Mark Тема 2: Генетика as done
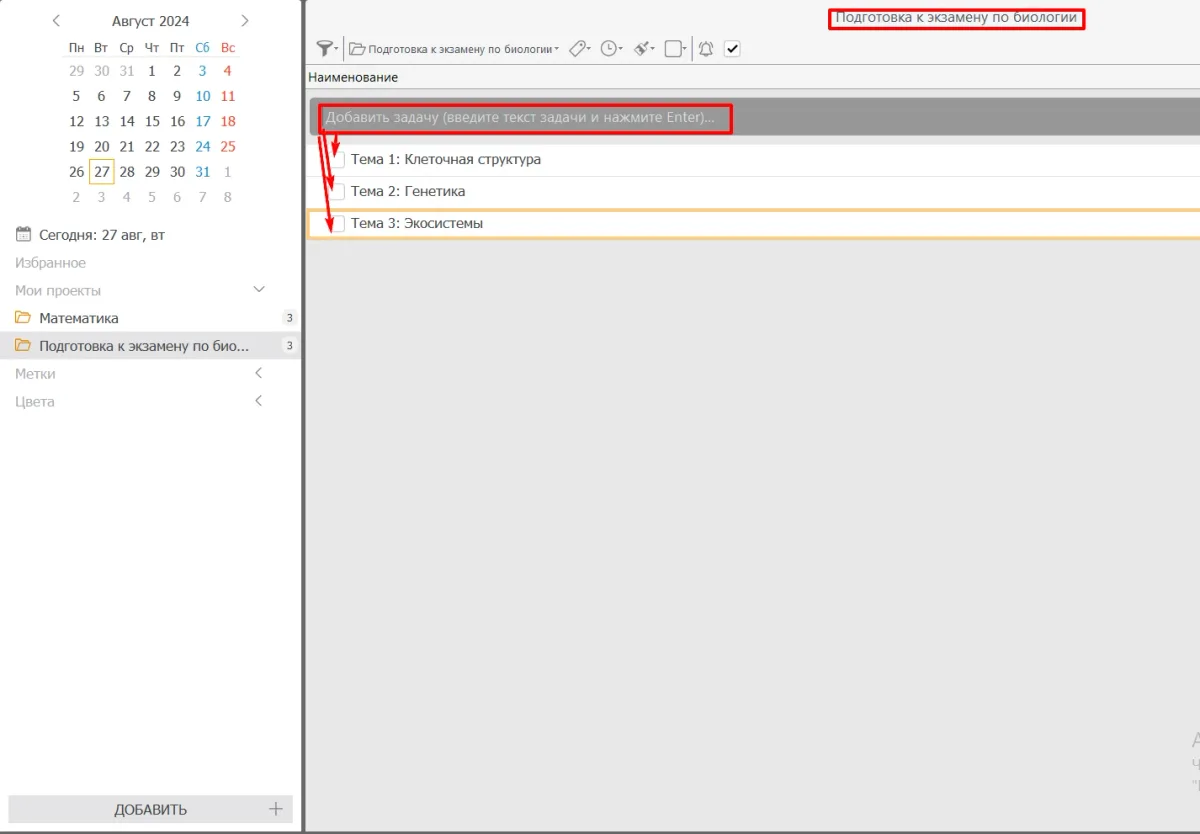This screenshot has height=834, width=1200. (x=337, y=192)
